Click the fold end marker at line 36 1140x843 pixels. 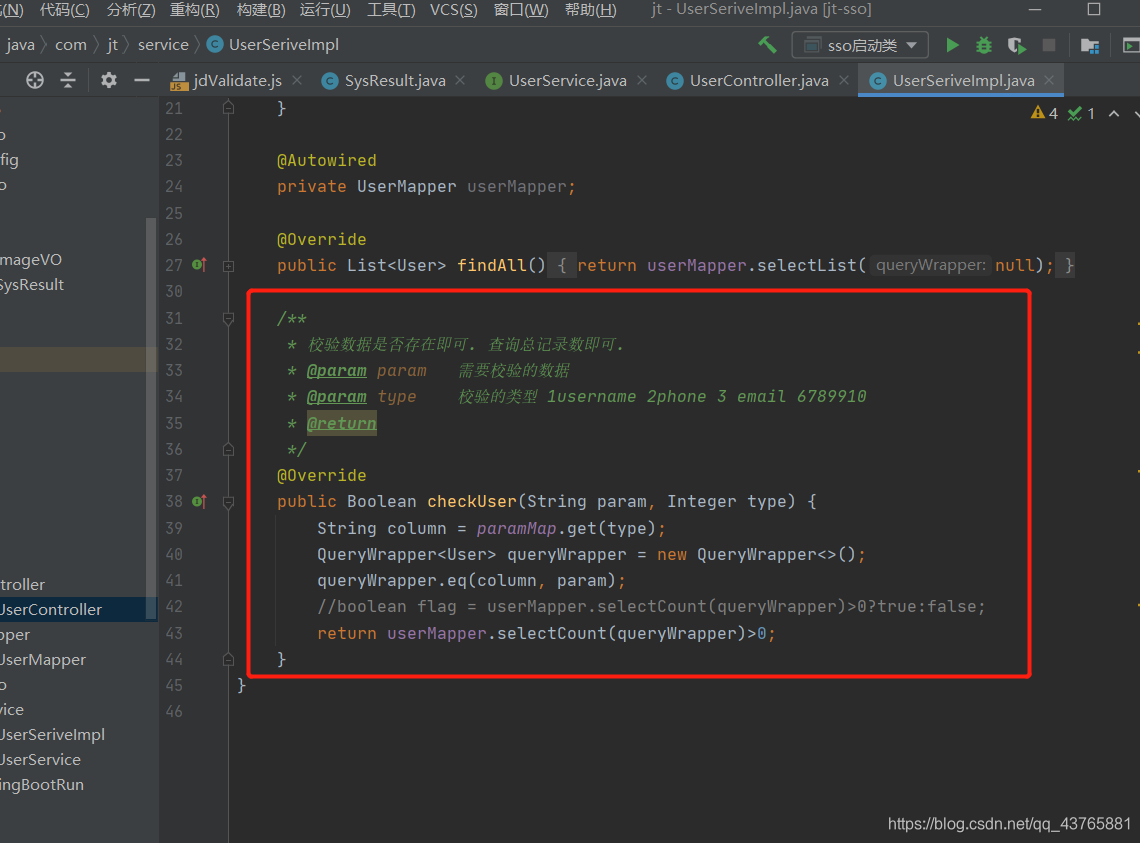tap(228, 450)
